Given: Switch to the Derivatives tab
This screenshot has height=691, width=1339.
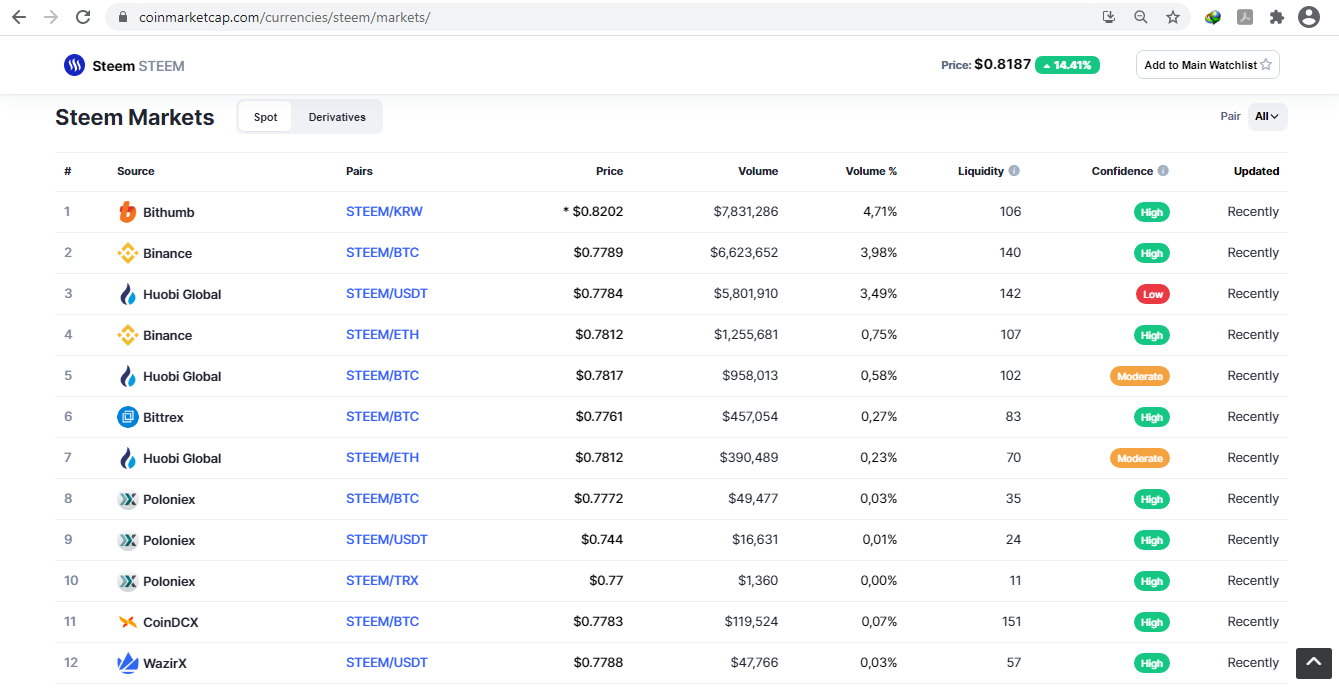Looking at the screenshot, I should 337,117.
